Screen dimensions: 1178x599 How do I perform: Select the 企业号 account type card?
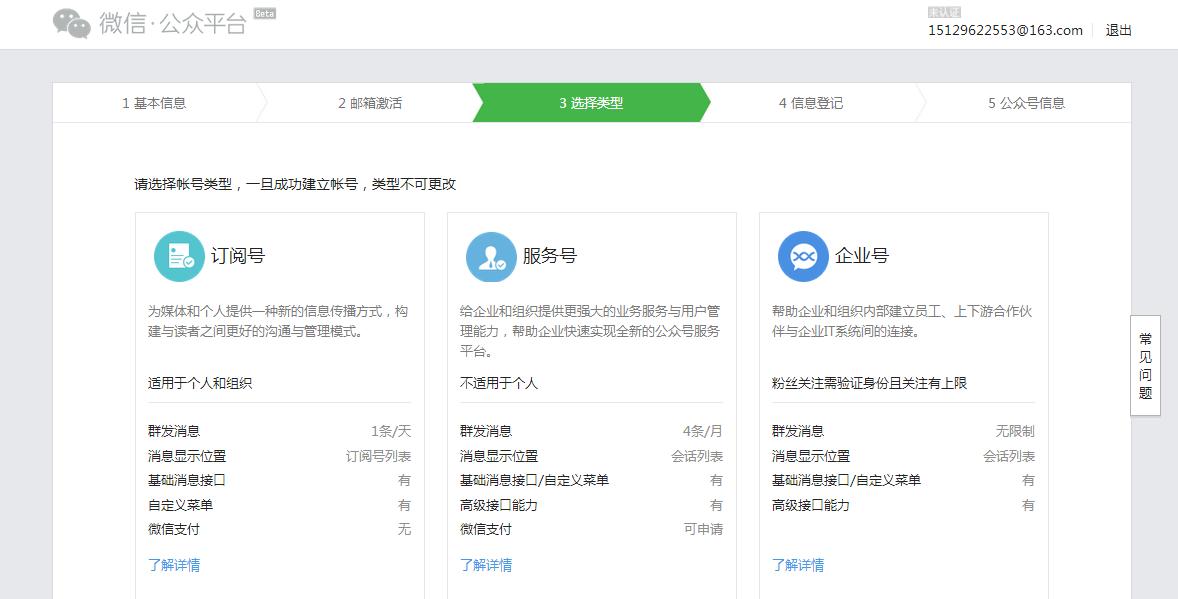point(903,400)
